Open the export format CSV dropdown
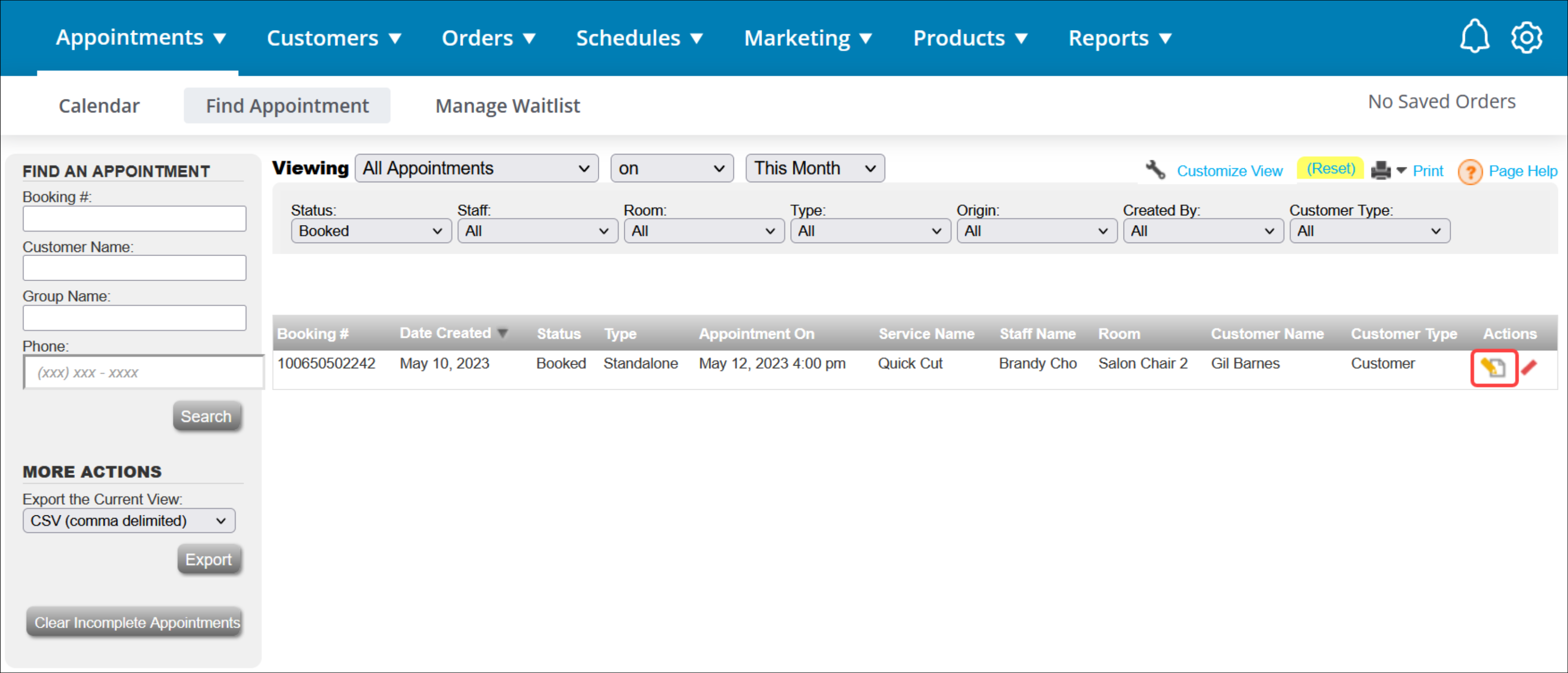Viewport: 1568px width, 673px height. pos(129,521)
